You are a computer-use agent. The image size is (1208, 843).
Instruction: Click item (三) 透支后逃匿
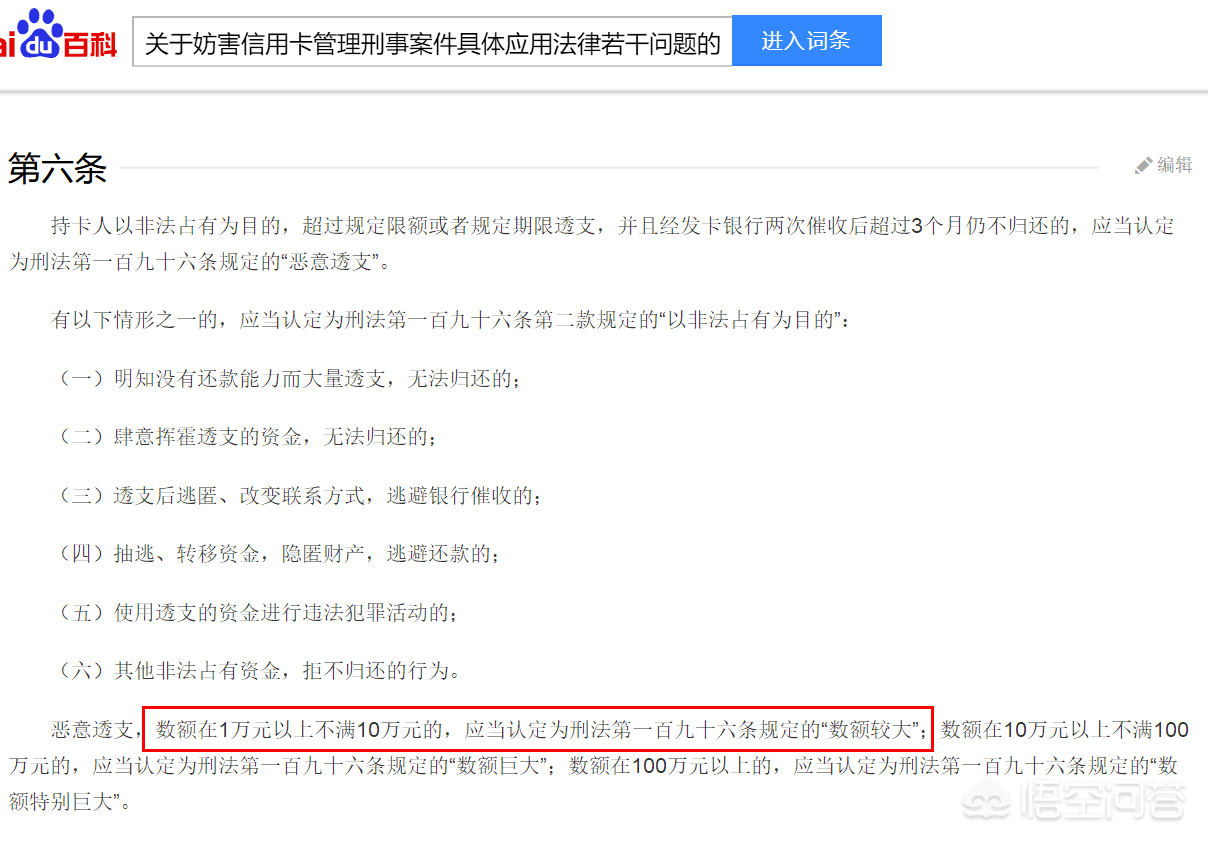(x=297, y=495)
